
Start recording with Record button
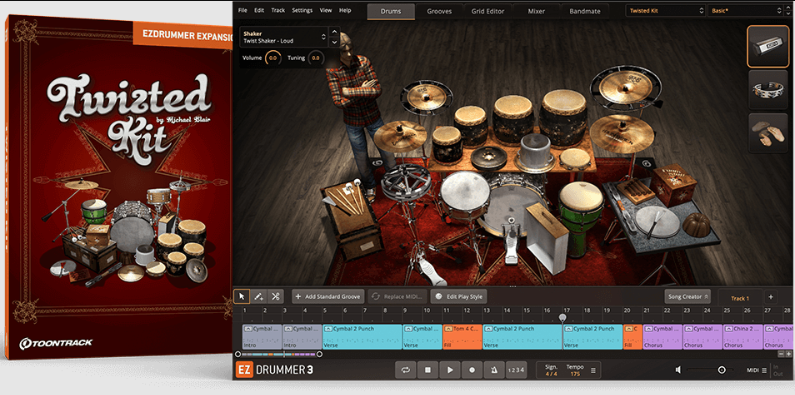(472, 370)
